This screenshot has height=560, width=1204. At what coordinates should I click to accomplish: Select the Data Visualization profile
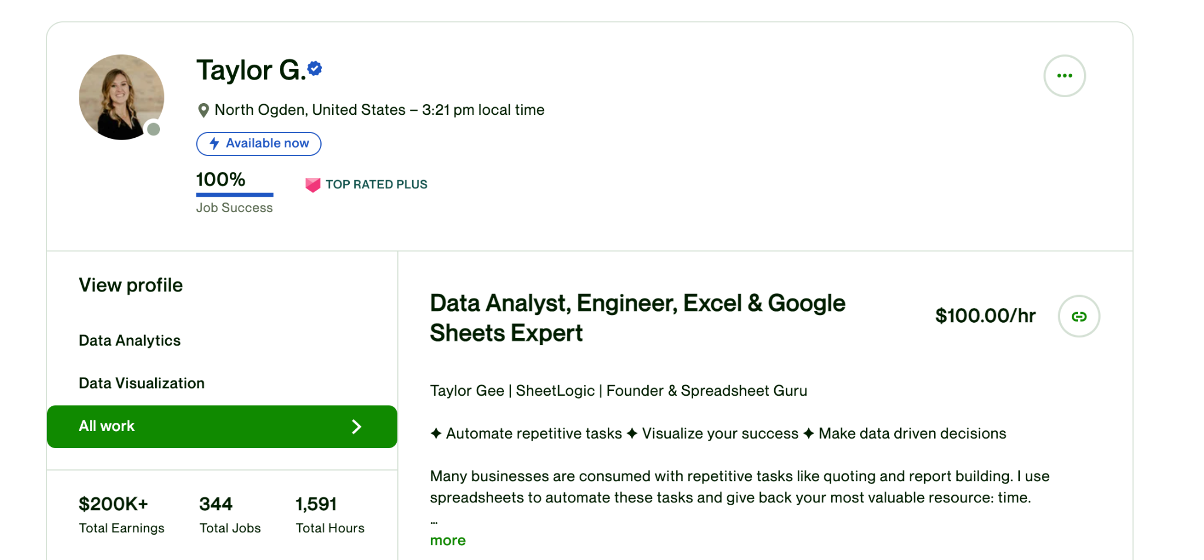tap(142, 383)
